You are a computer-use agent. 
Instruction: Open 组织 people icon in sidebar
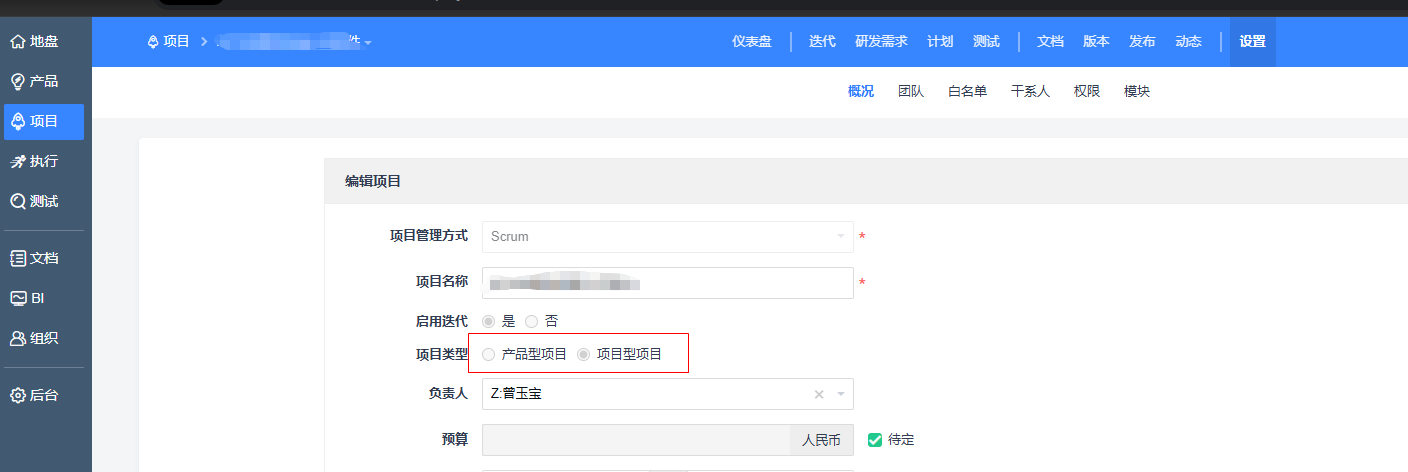point(17,338)
